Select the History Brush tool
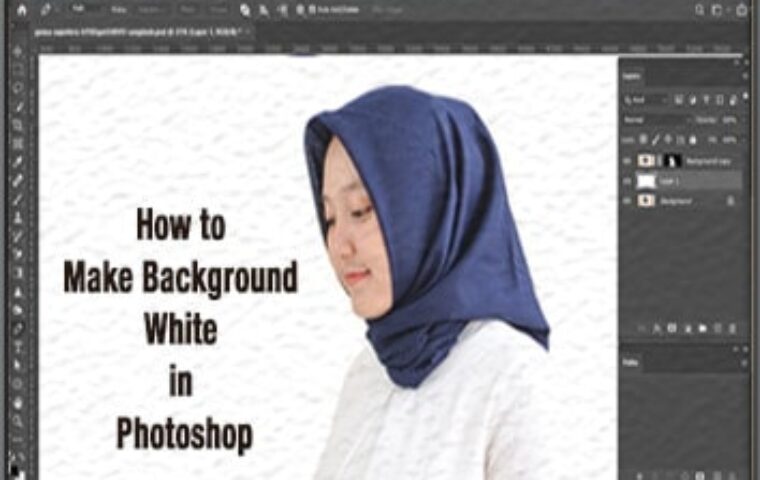Viewport: 760px width, 480px height. click(x=18, y=236)
